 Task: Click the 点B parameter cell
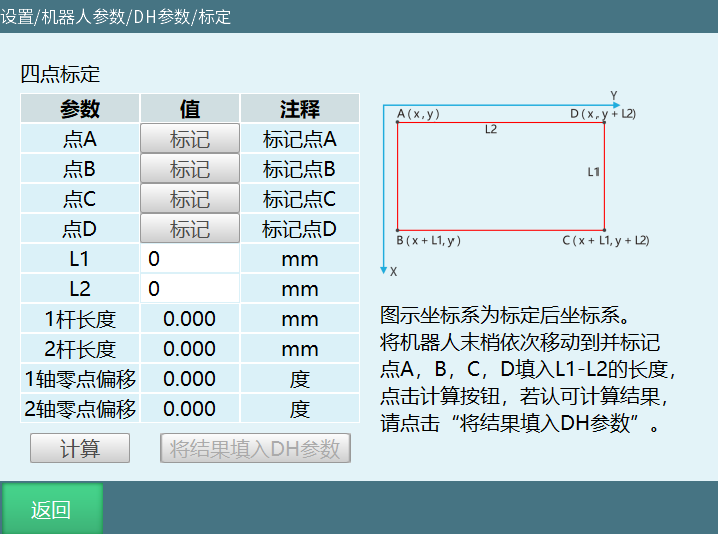[80, 169]
